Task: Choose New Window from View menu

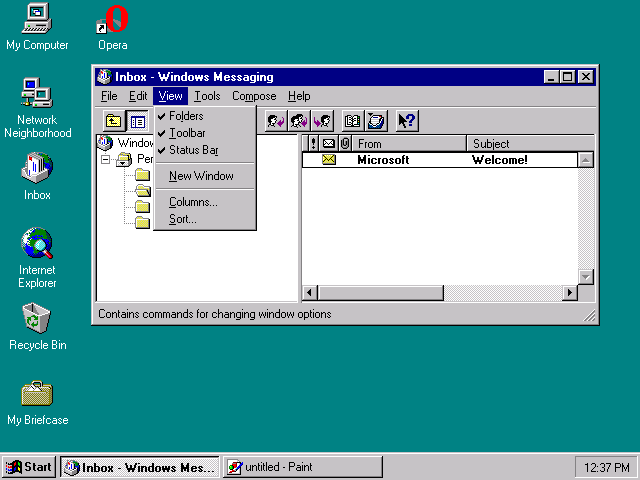Action: (205, 176)
